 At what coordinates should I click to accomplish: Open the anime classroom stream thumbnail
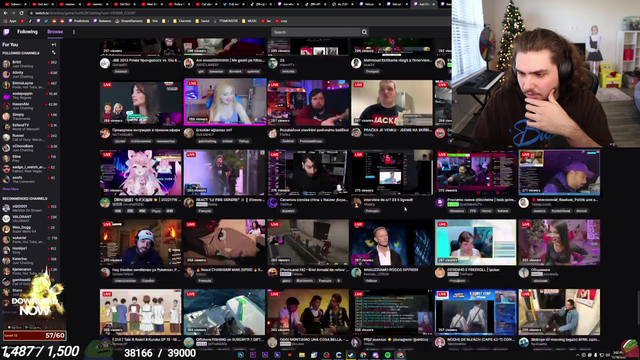[x=141, y=312]
